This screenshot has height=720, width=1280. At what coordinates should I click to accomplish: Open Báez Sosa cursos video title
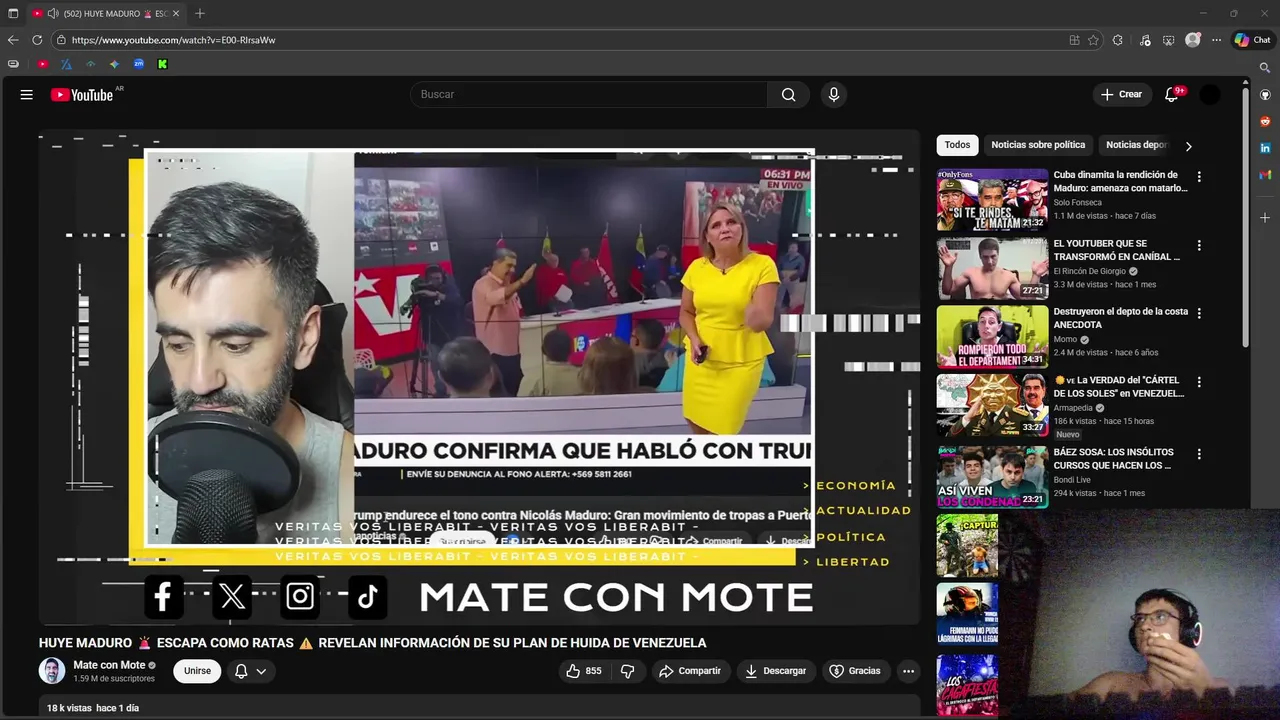click(x=1114, y=459)
